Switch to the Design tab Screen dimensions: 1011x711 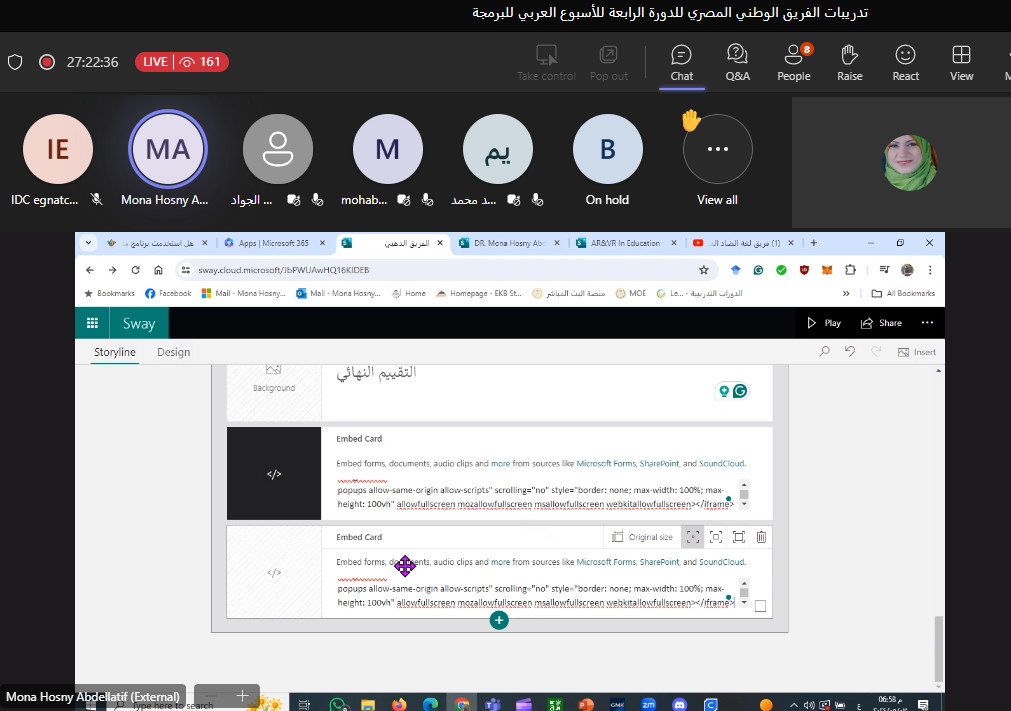pos(173,352)
